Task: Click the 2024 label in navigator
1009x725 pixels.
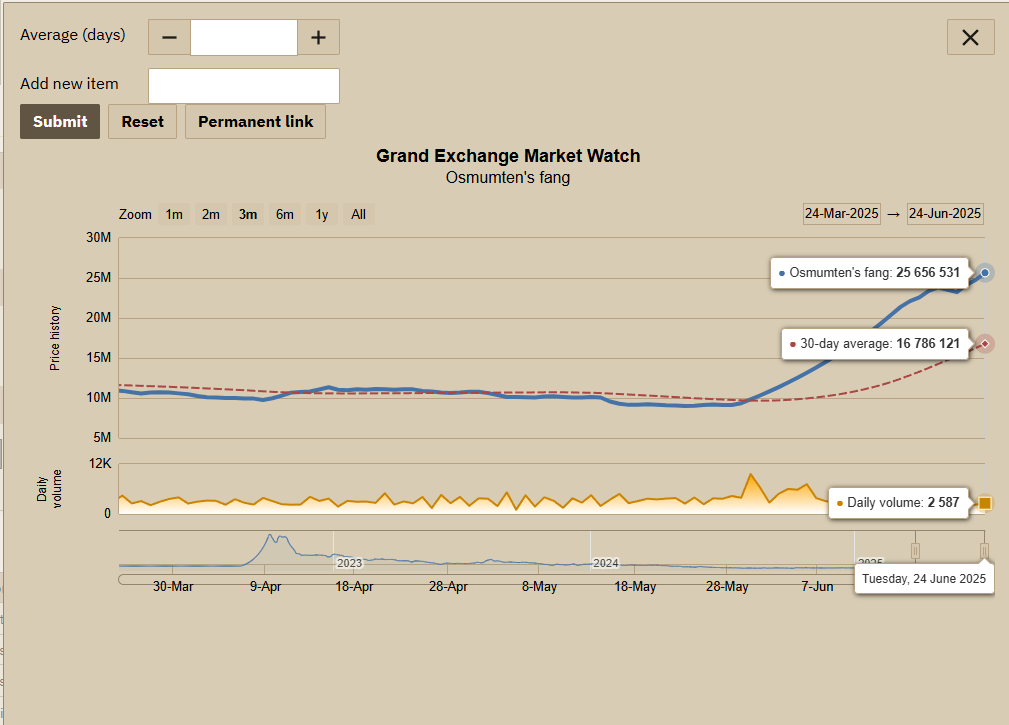Action: (606, 563)
